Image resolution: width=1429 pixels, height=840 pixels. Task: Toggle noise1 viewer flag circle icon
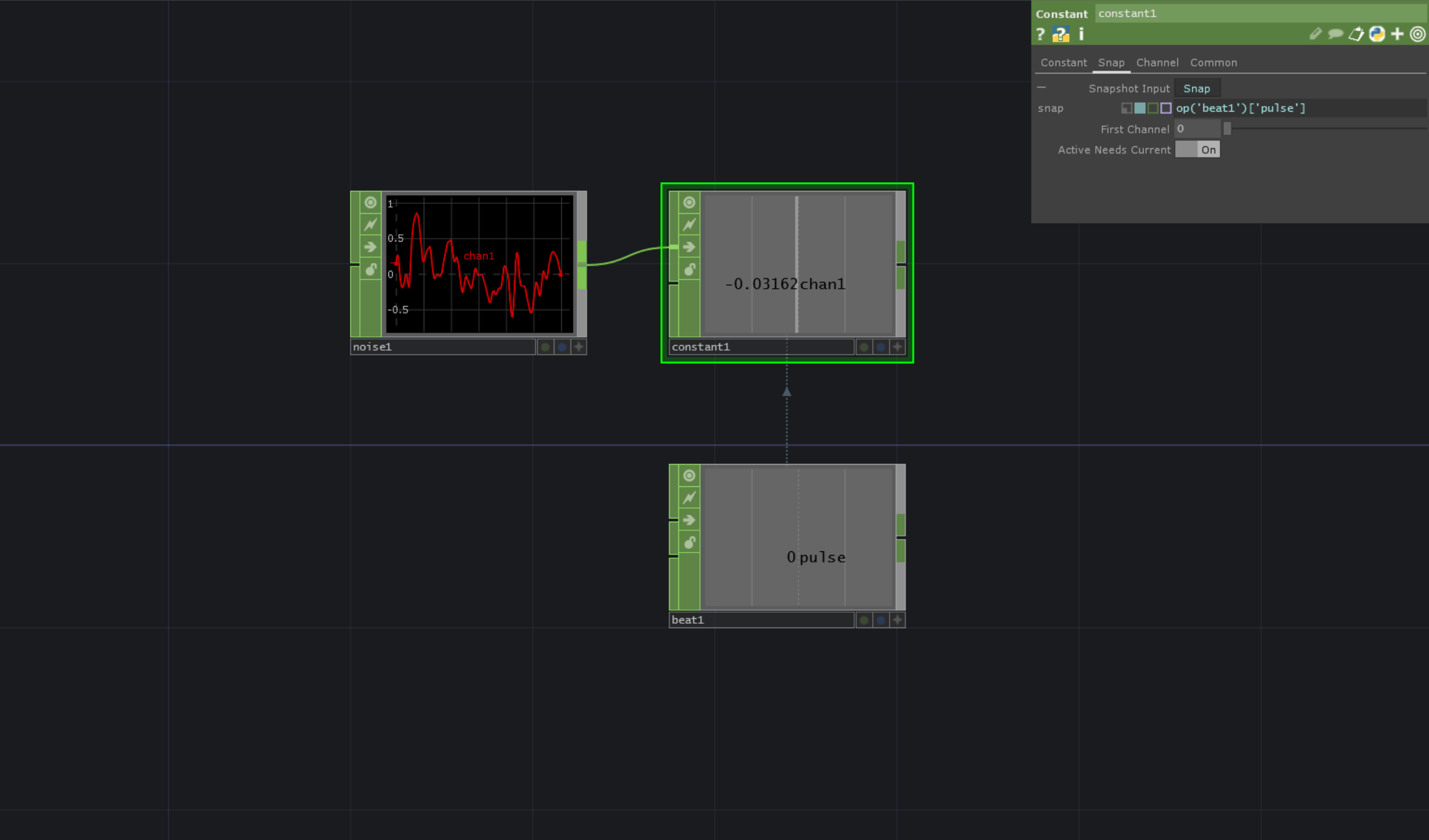coord(370,203)
